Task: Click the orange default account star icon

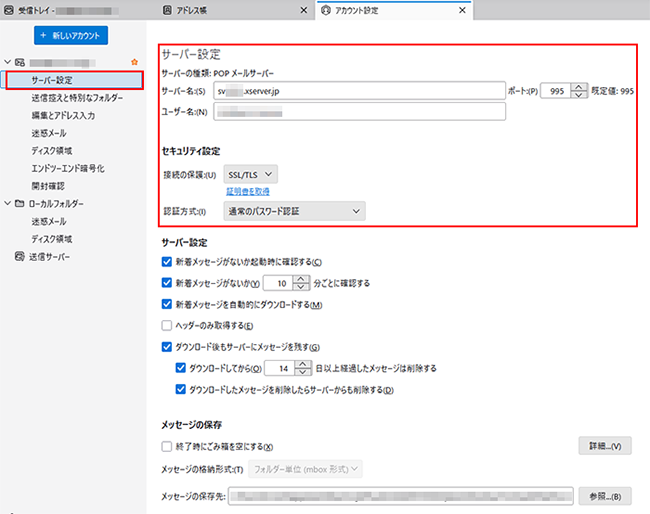Action: (134, 62)
